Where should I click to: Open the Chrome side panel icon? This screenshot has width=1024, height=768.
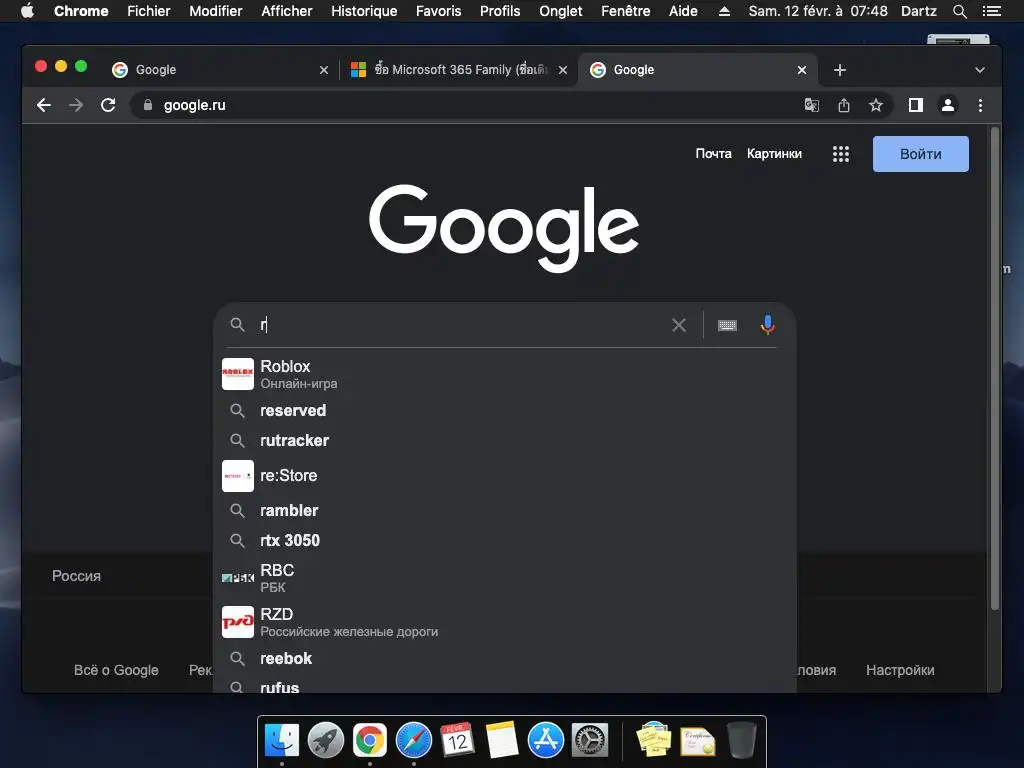(916, 105)
